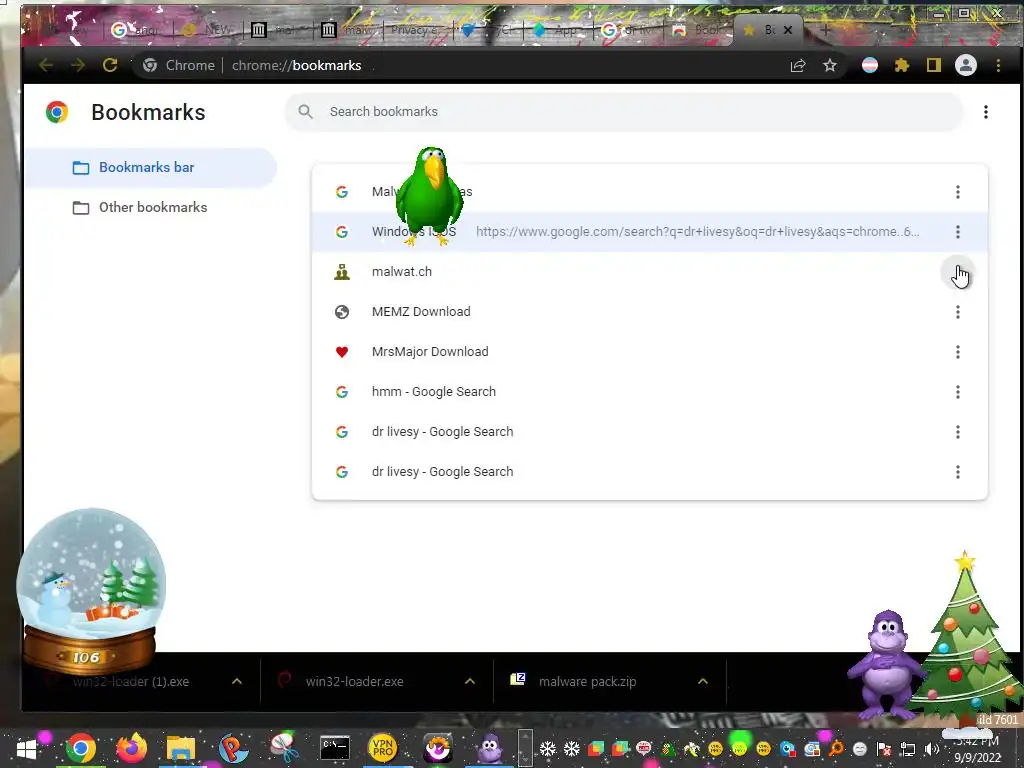Click Windows ISOS bookmark URL text
This screenshot has height=768, width=1024.
(x=697, y=232)
